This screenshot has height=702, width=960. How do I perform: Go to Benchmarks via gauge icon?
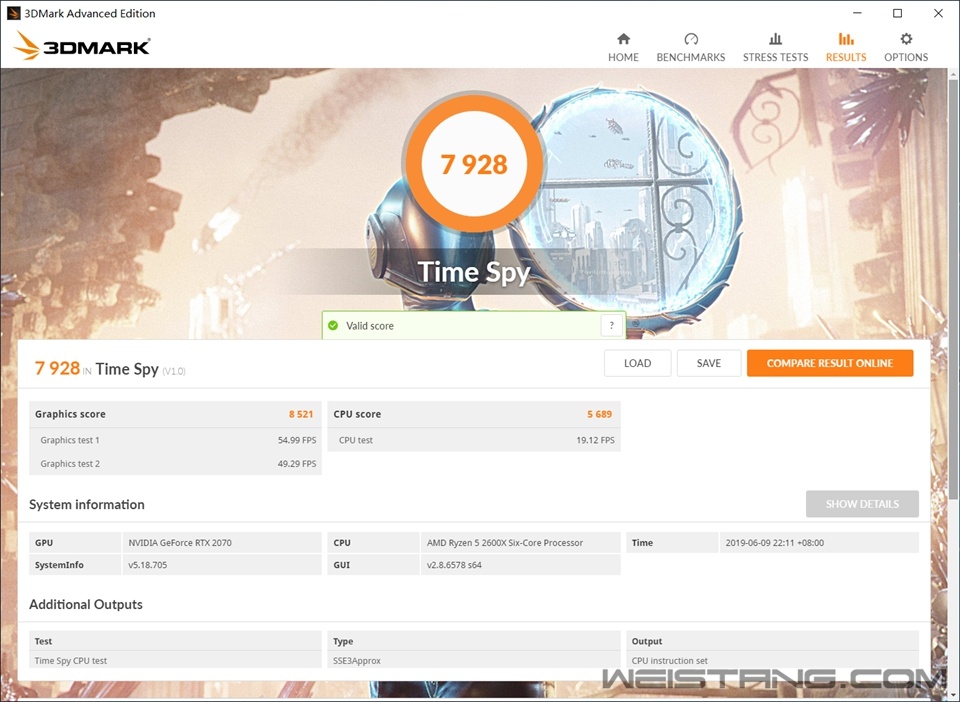690,40
